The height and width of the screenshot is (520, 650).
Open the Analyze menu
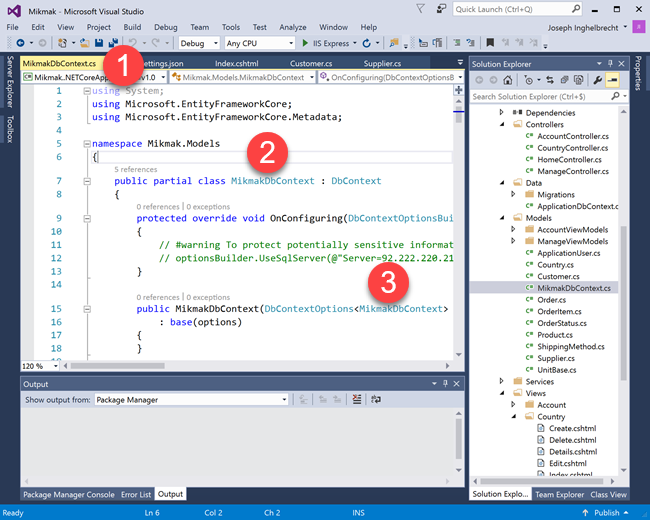[293, 27]
